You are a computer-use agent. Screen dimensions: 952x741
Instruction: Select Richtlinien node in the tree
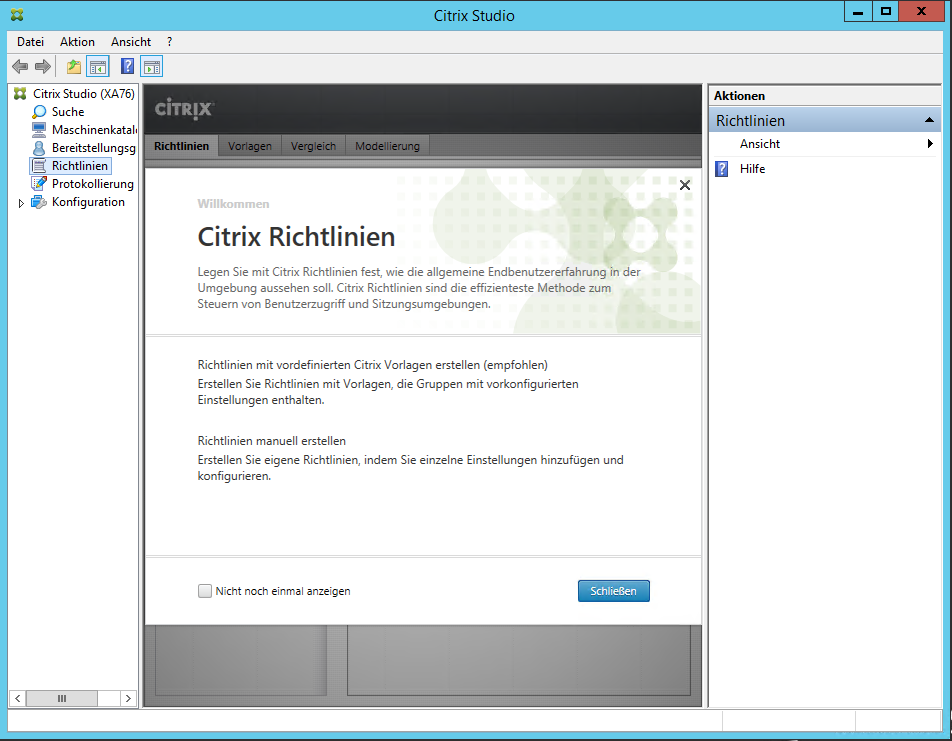80,166
